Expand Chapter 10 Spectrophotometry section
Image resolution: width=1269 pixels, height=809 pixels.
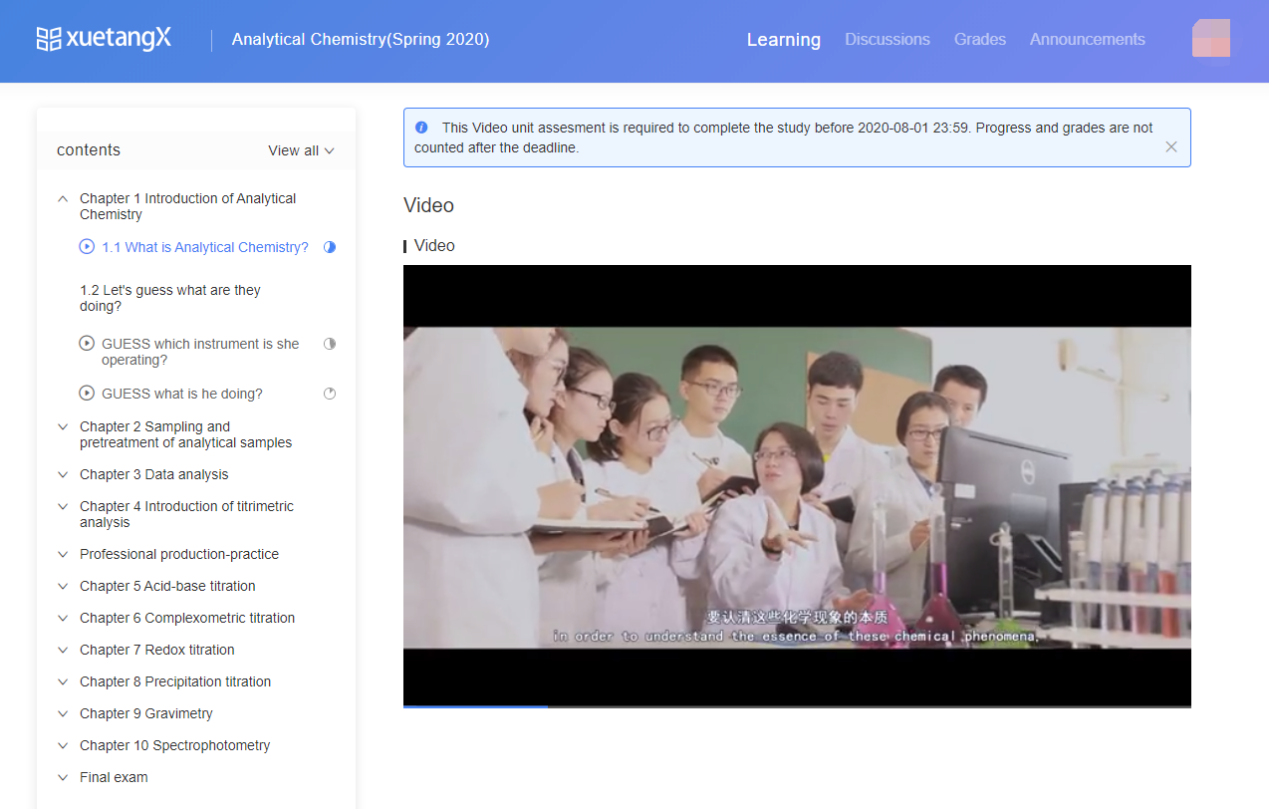click(63, 746)
